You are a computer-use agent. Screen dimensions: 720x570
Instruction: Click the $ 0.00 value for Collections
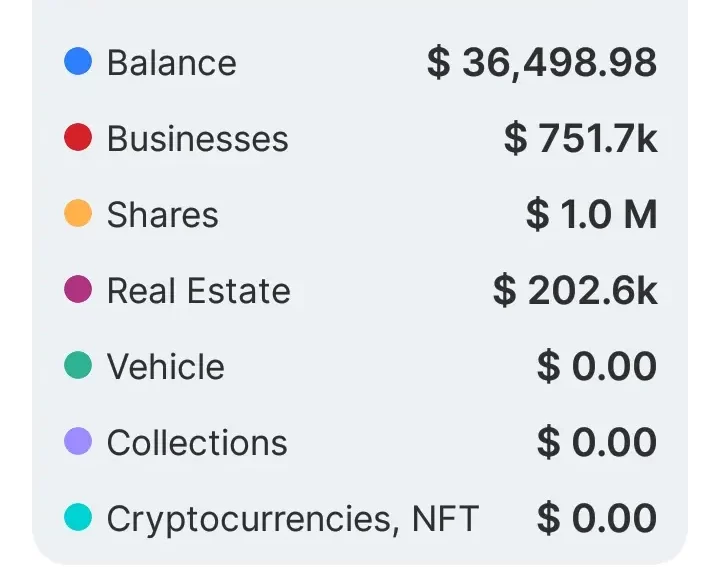click(596, 443)
